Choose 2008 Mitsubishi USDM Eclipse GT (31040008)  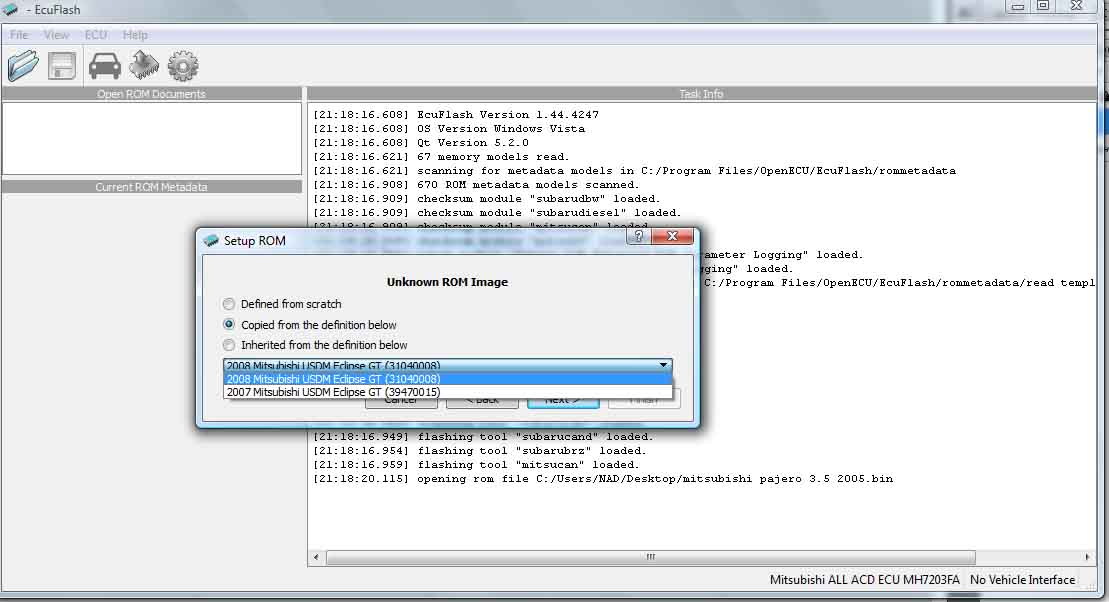tap(448, 379)
